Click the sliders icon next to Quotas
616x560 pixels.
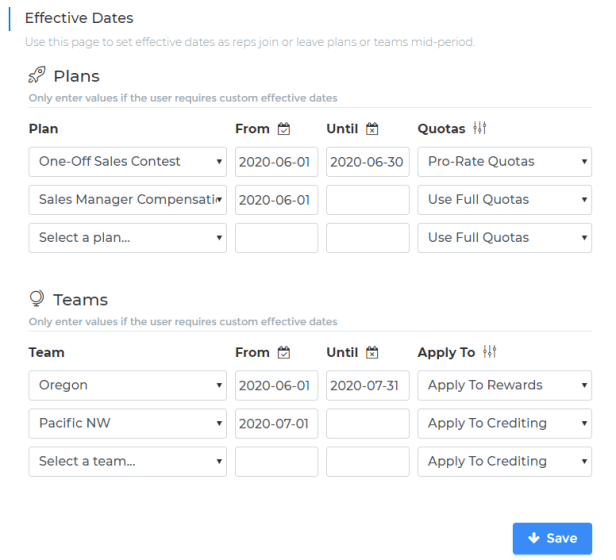pos(480,128)
